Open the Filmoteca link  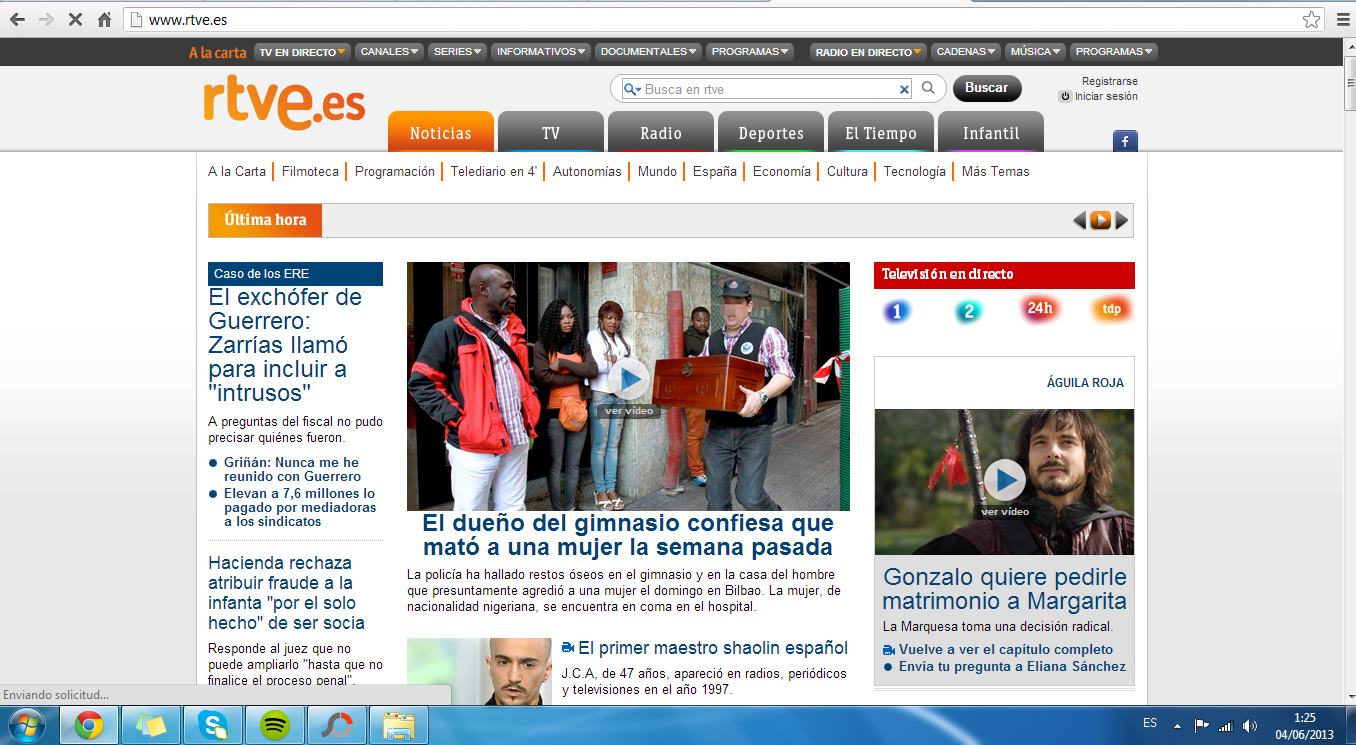coord(310,171)
